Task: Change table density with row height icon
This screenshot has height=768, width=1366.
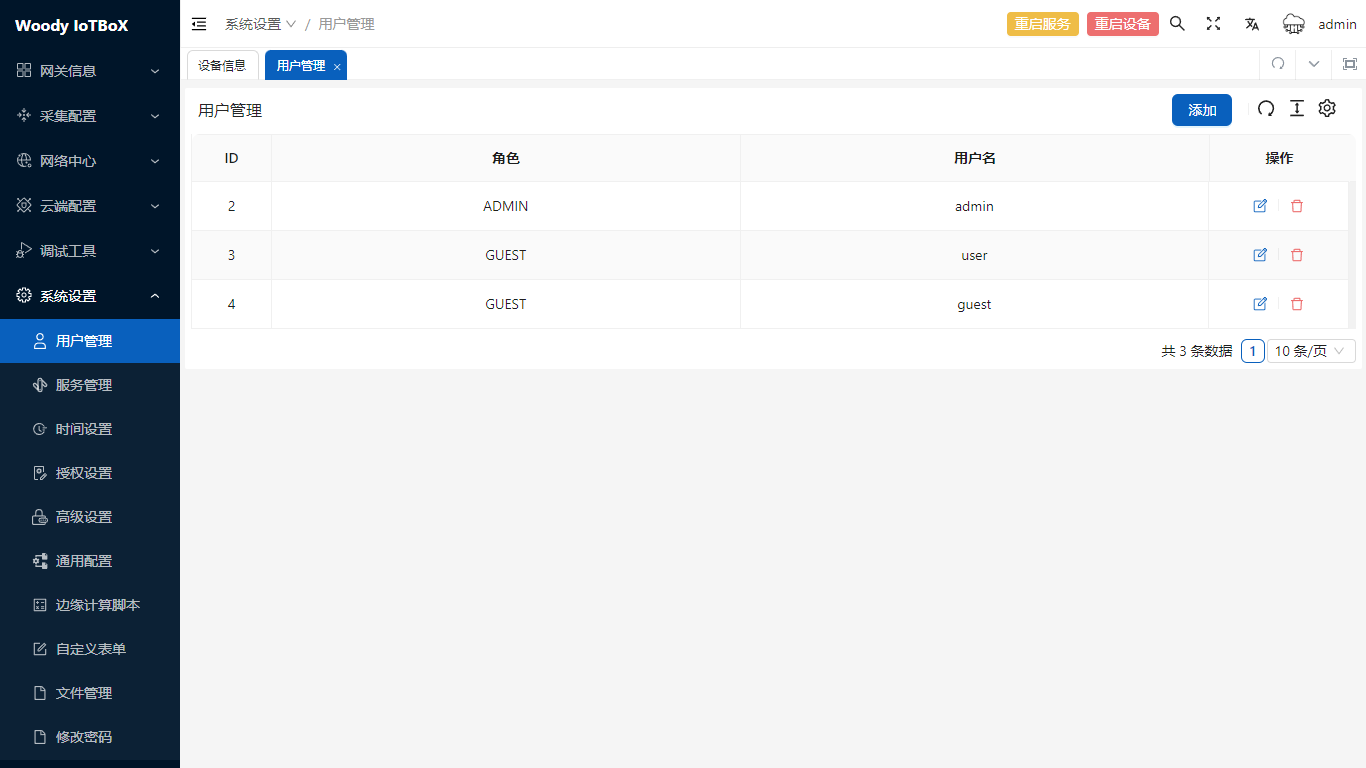Action: 1297,109
